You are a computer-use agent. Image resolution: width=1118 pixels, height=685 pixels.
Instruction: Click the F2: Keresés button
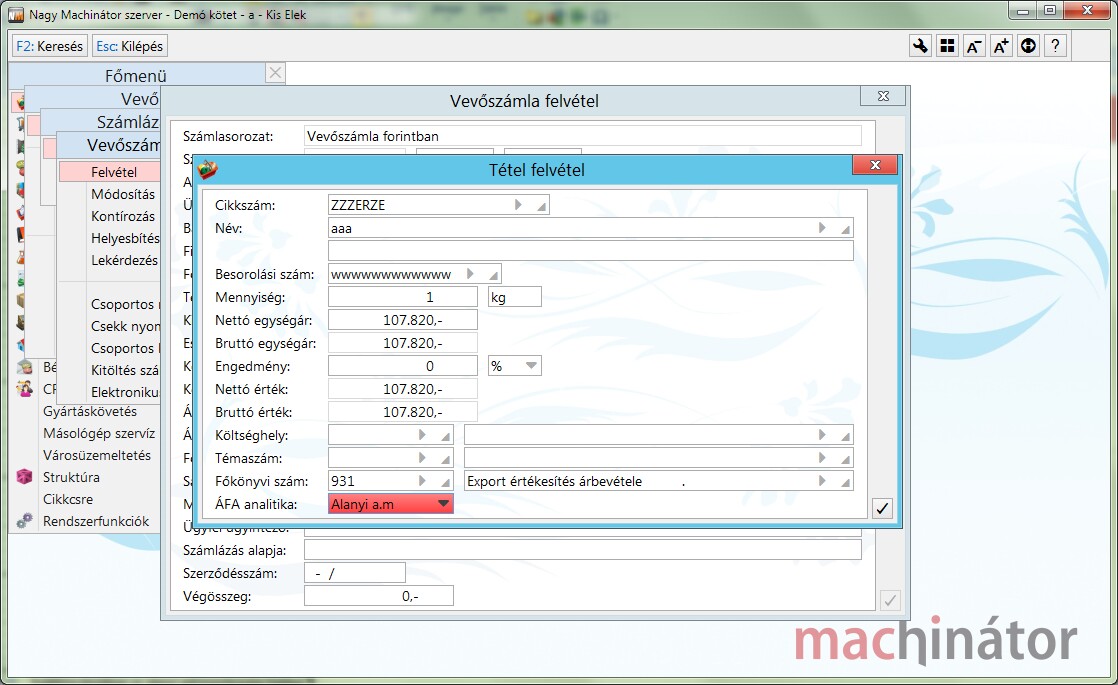coord(49,46)
